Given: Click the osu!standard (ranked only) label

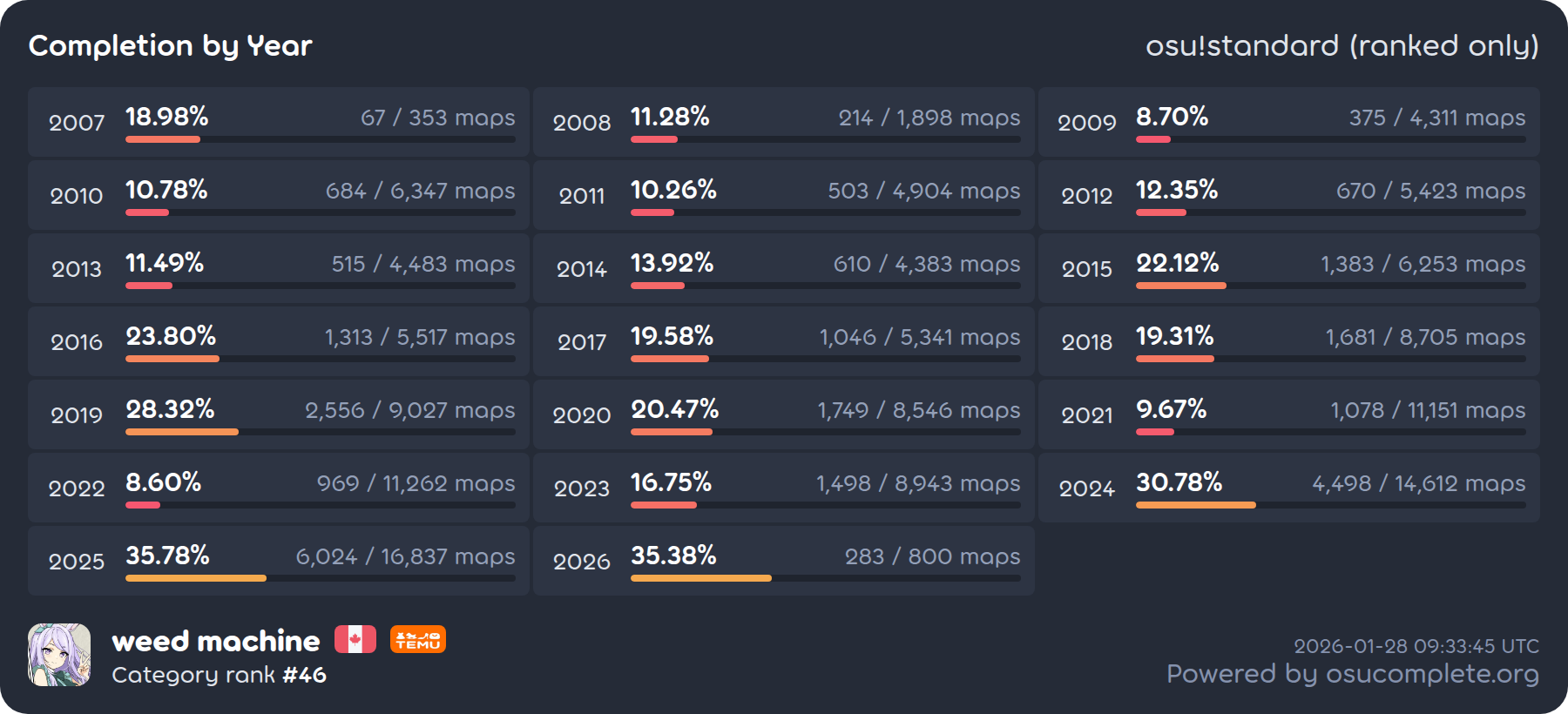Looking at the screenshot, I should point(1342,45).
